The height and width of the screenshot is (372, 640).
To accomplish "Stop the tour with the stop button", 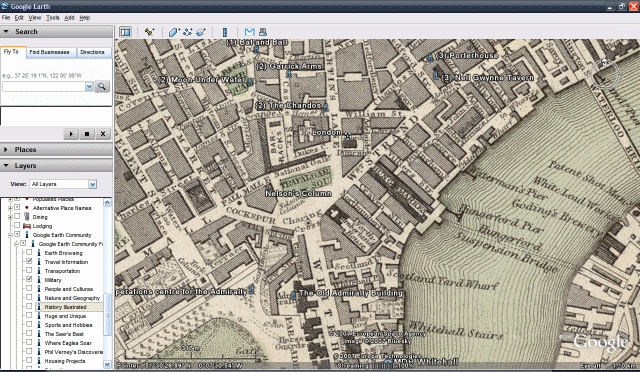I will pyautogui.click(x=87, y=134).
